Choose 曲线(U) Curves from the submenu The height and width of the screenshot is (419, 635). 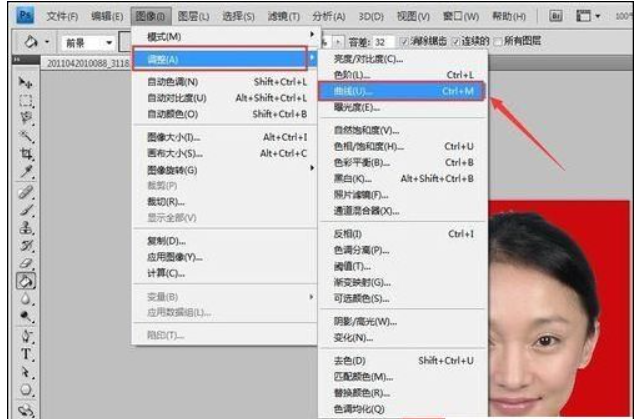tap(402, 91)
